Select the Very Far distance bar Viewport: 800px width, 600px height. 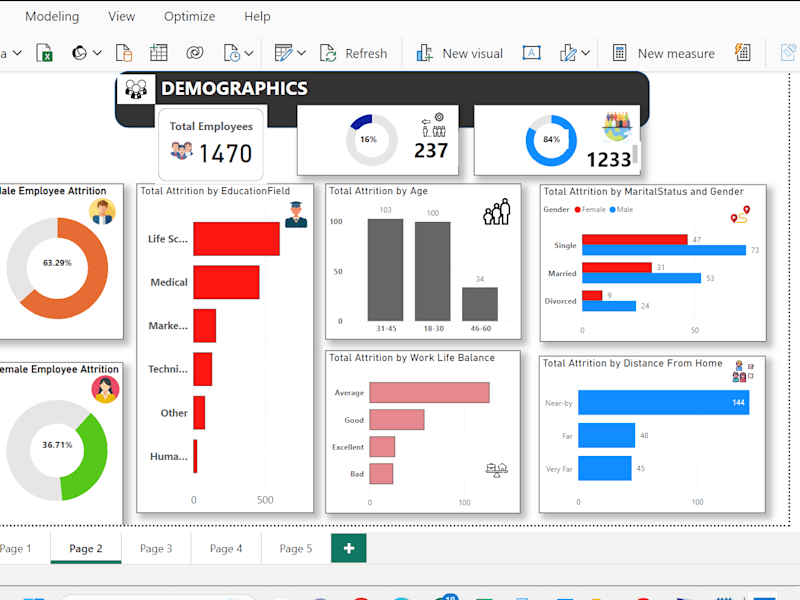605,468
